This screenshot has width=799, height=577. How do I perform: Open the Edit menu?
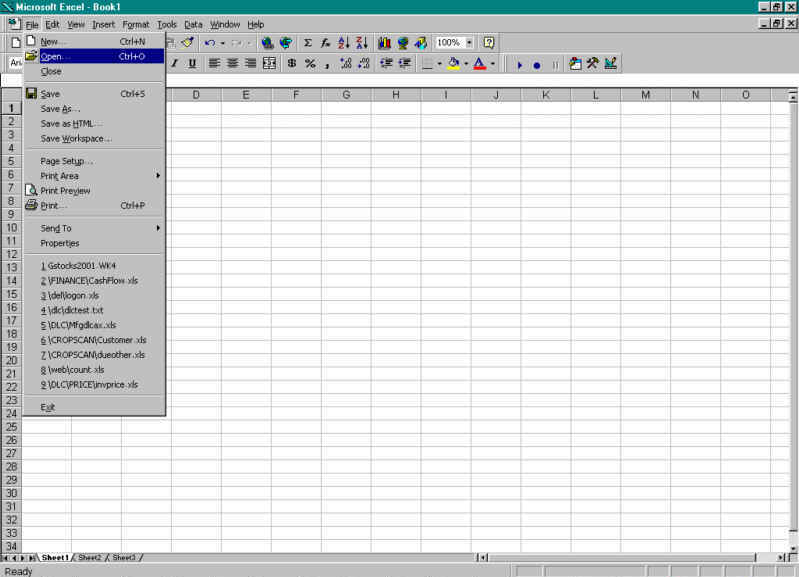click(x=52, y=24)
